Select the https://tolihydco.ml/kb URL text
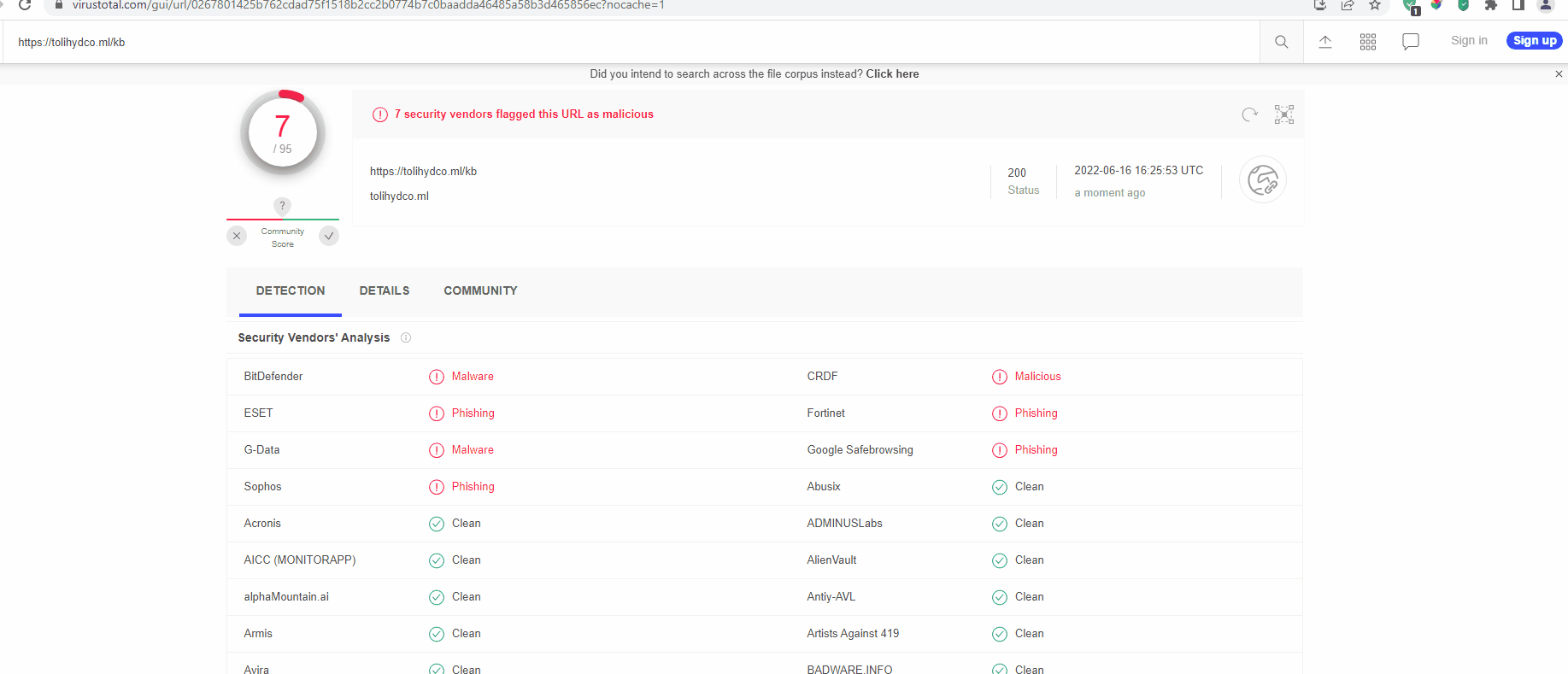This screenshot has width=1568, height=674. [423, 172]
